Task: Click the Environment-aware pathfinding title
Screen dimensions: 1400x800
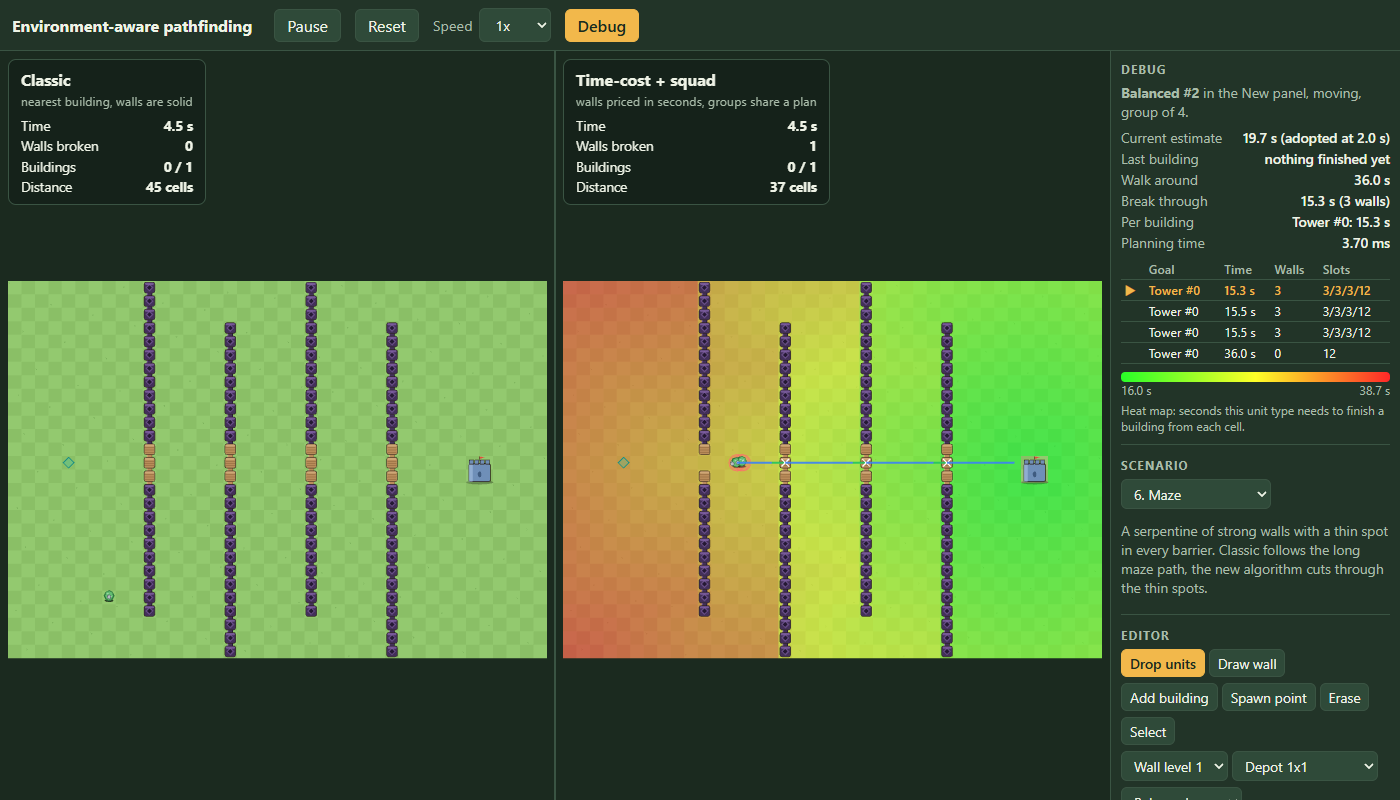Action: 132,26
